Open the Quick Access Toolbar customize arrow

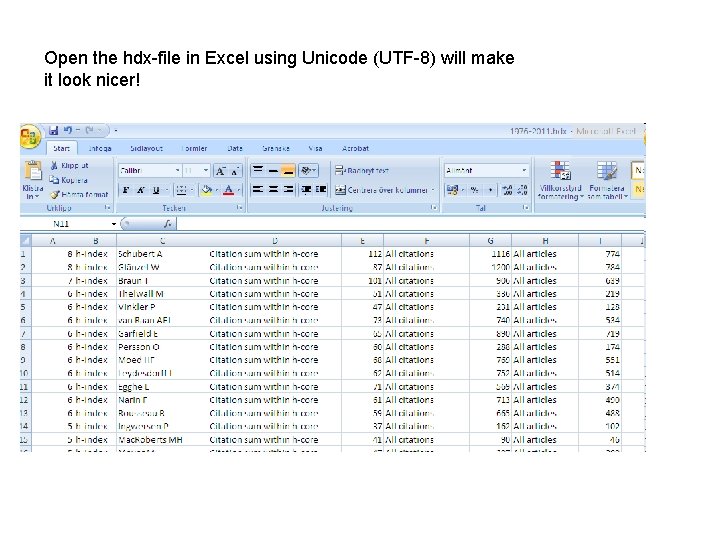116,131
